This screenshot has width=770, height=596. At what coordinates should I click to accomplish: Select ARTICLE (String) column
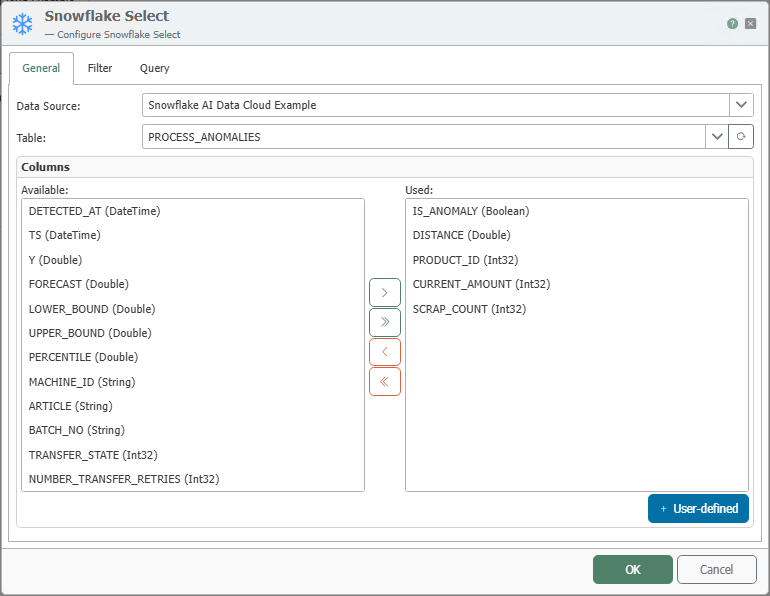[x=193, y=406]
